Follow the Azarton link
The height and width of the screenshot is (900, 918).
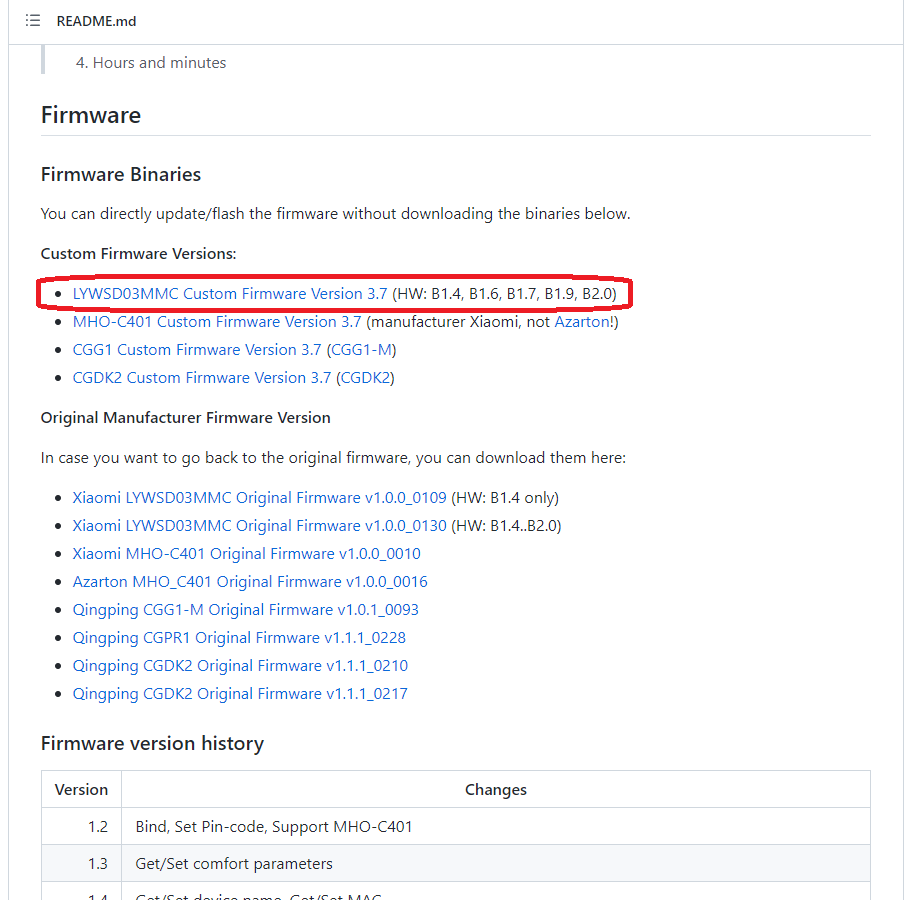coord(582,321)
